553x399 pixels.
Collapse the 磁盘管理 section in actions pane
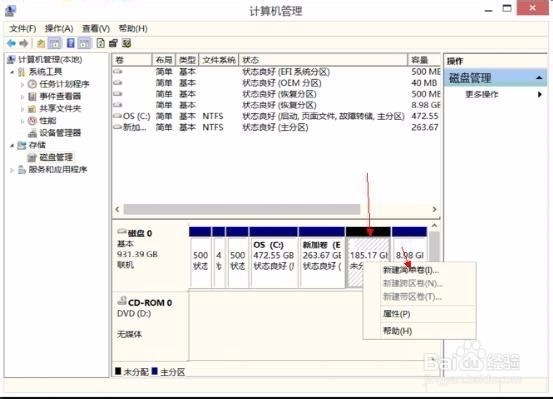pos(539,78)
